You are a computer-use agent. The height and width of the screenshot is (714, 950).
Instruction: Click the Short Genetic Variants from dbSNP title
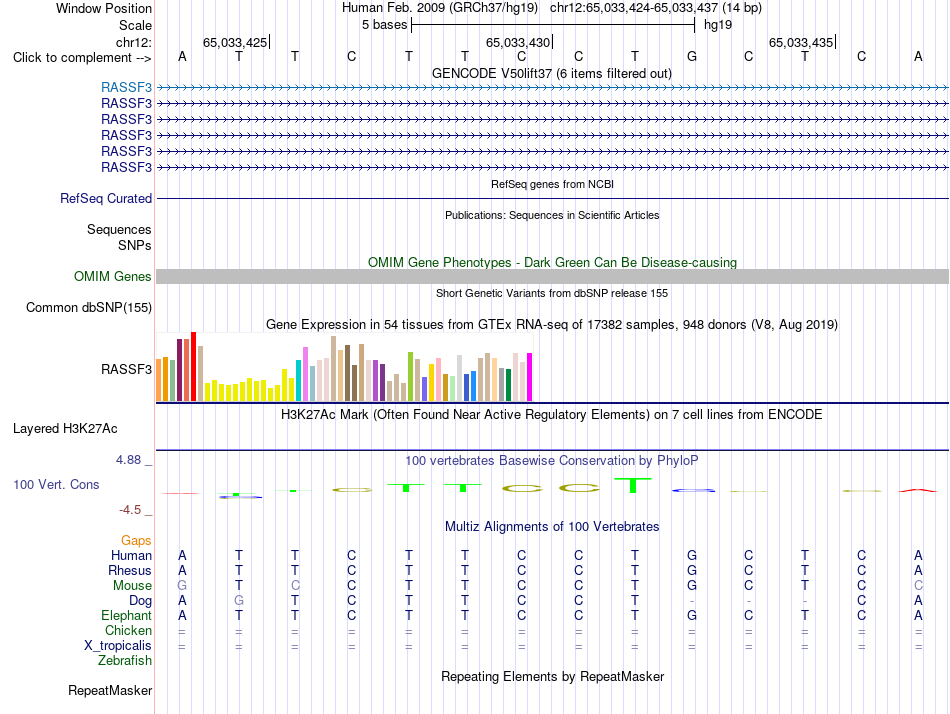pyautogui.click(x=552, y=293)
